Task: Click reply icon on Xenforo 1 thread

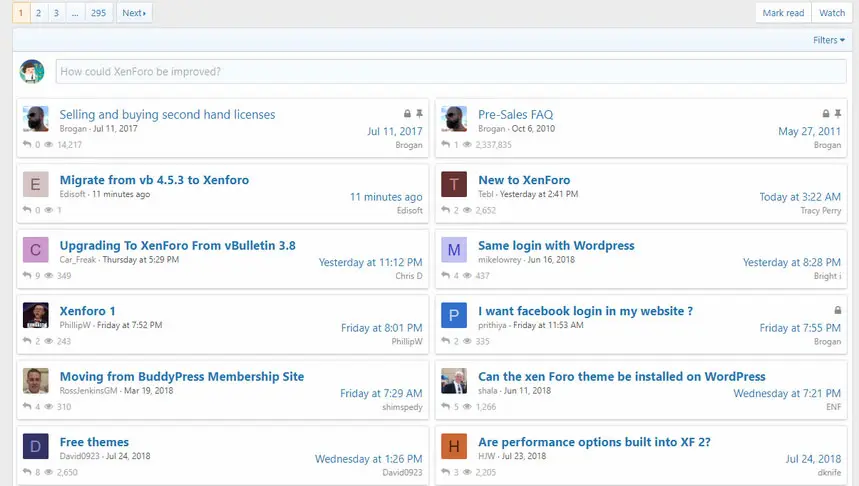Action: click(27, 341)
